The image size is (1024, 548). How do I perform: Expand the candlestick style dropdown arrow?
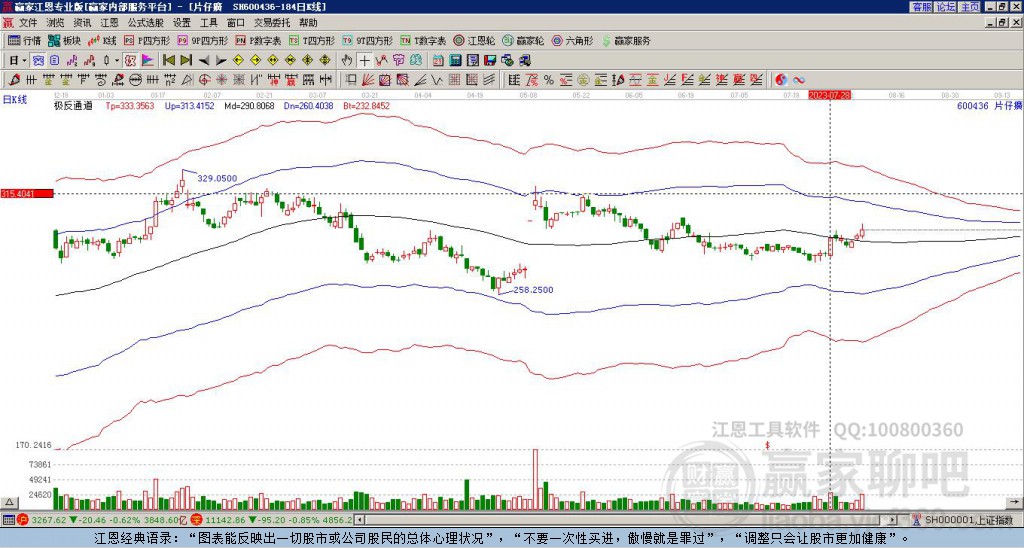tap(117, 61)
